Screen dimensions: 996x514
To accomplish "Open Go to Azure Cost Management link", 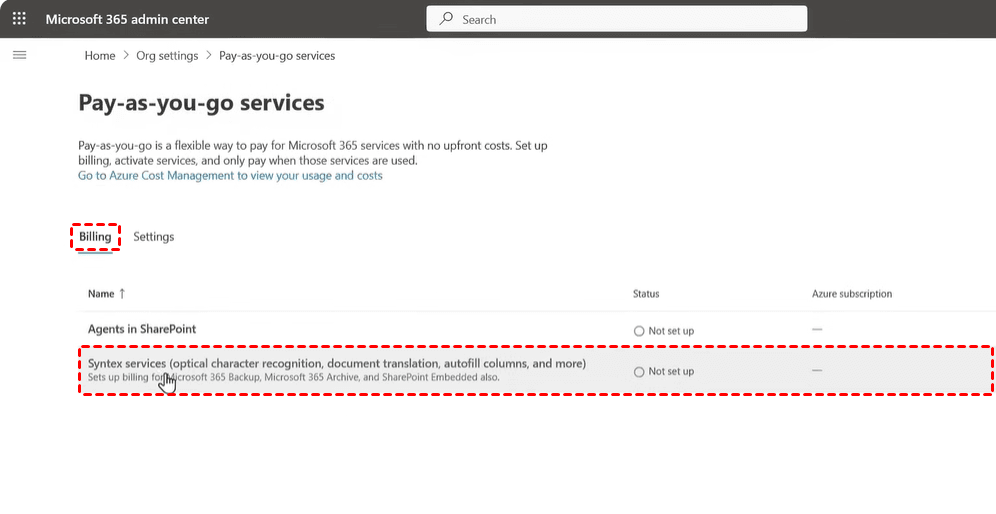I will 230,175.
